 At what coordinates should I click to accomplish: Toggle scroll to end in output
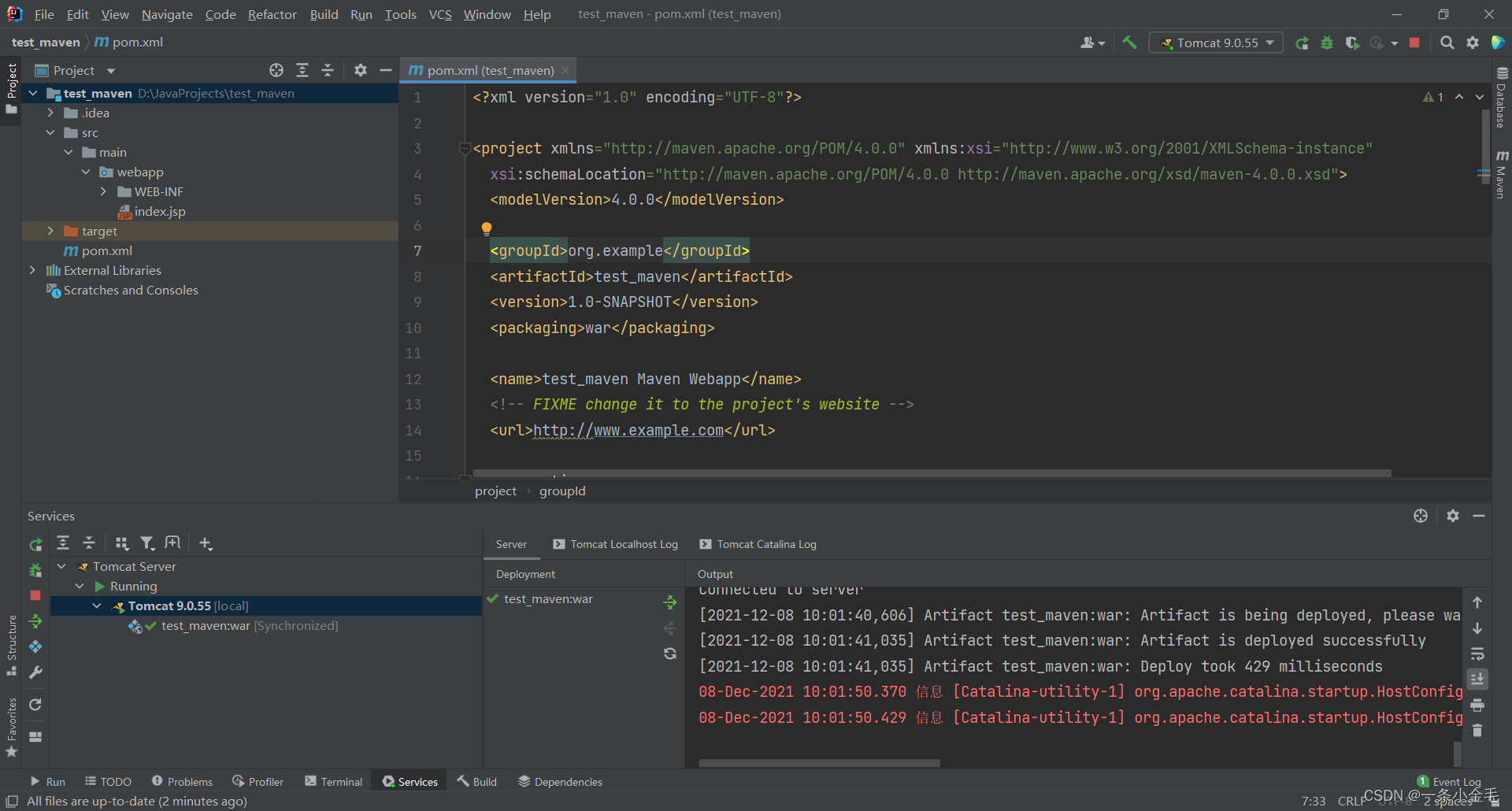1477,679
